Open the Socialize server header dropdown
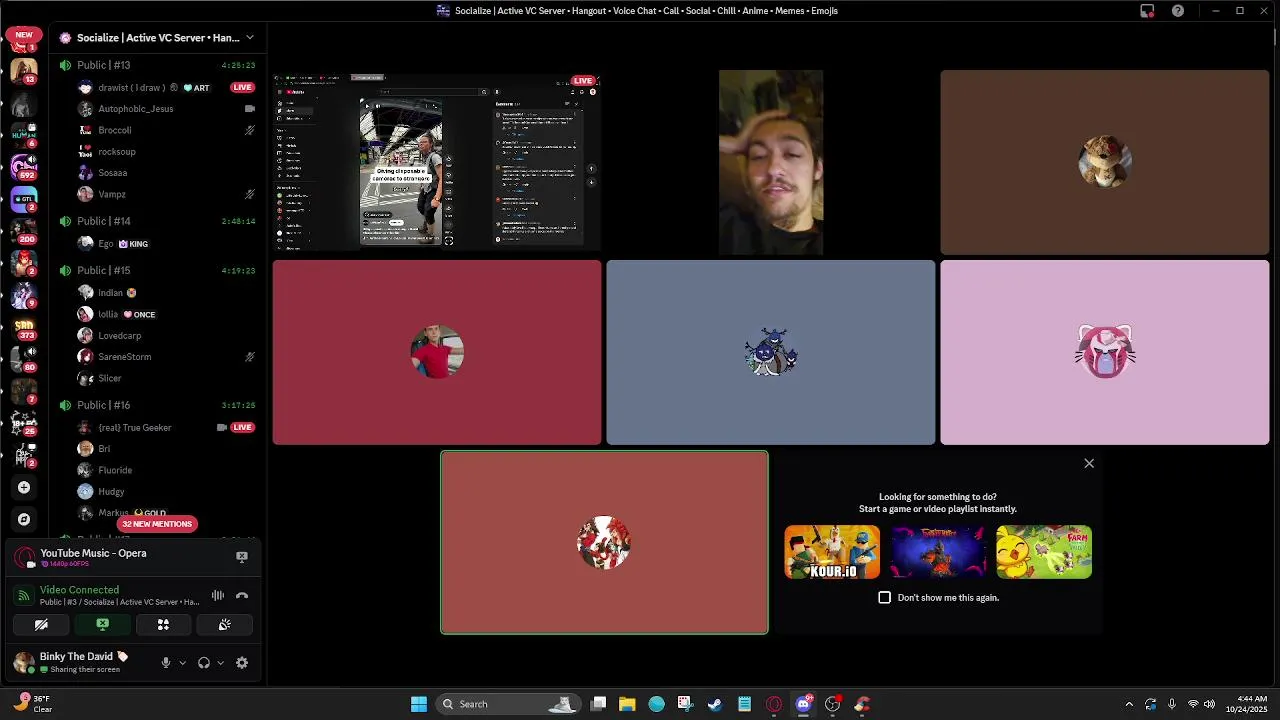Screen dimensions: 1280x720 156,38
